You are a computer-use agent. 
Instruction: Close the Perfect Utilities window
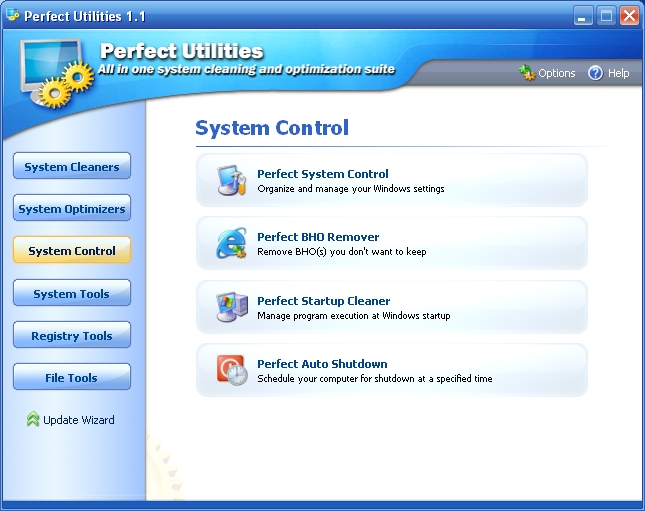point(629,16)
